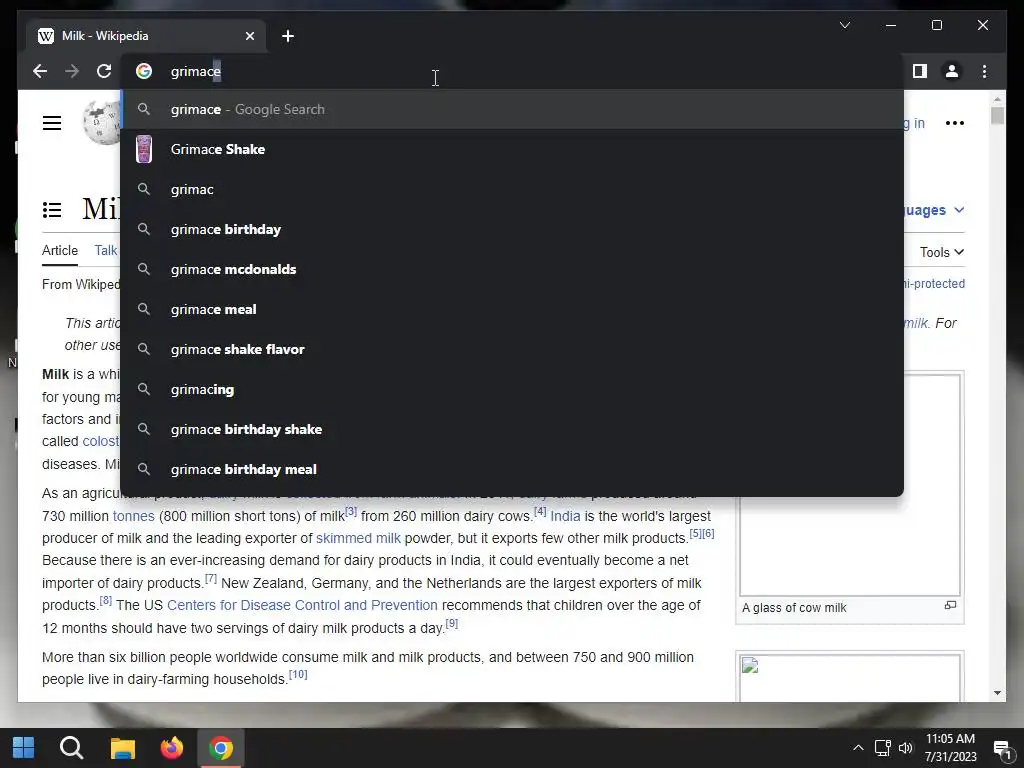Open the tonnes link
Viewport: 1024px width, 768px height.
[x=133, y=516]
